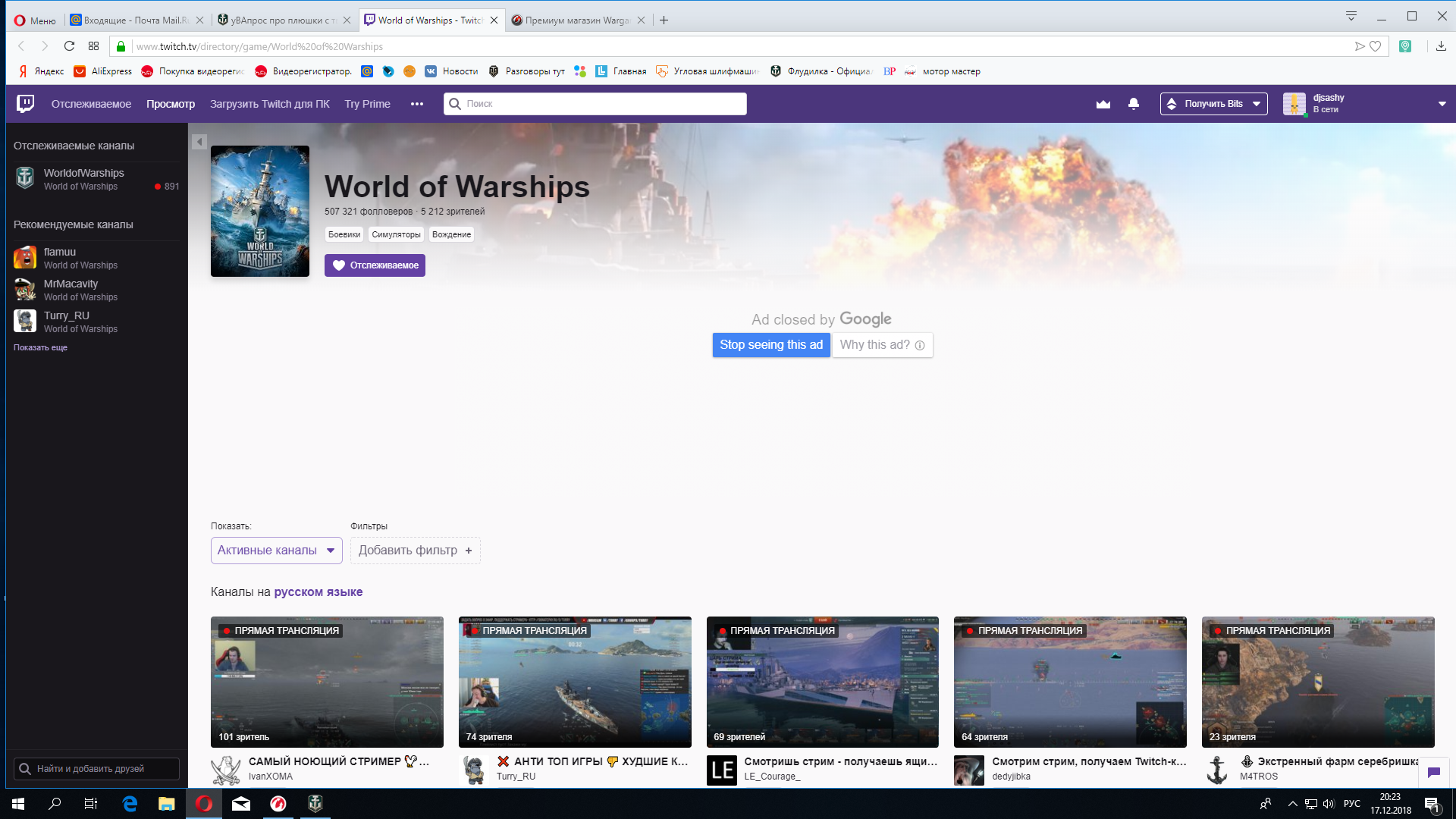Click Показать еще link
Viewport: 1456px width, 819px height.
coord(40,347)
